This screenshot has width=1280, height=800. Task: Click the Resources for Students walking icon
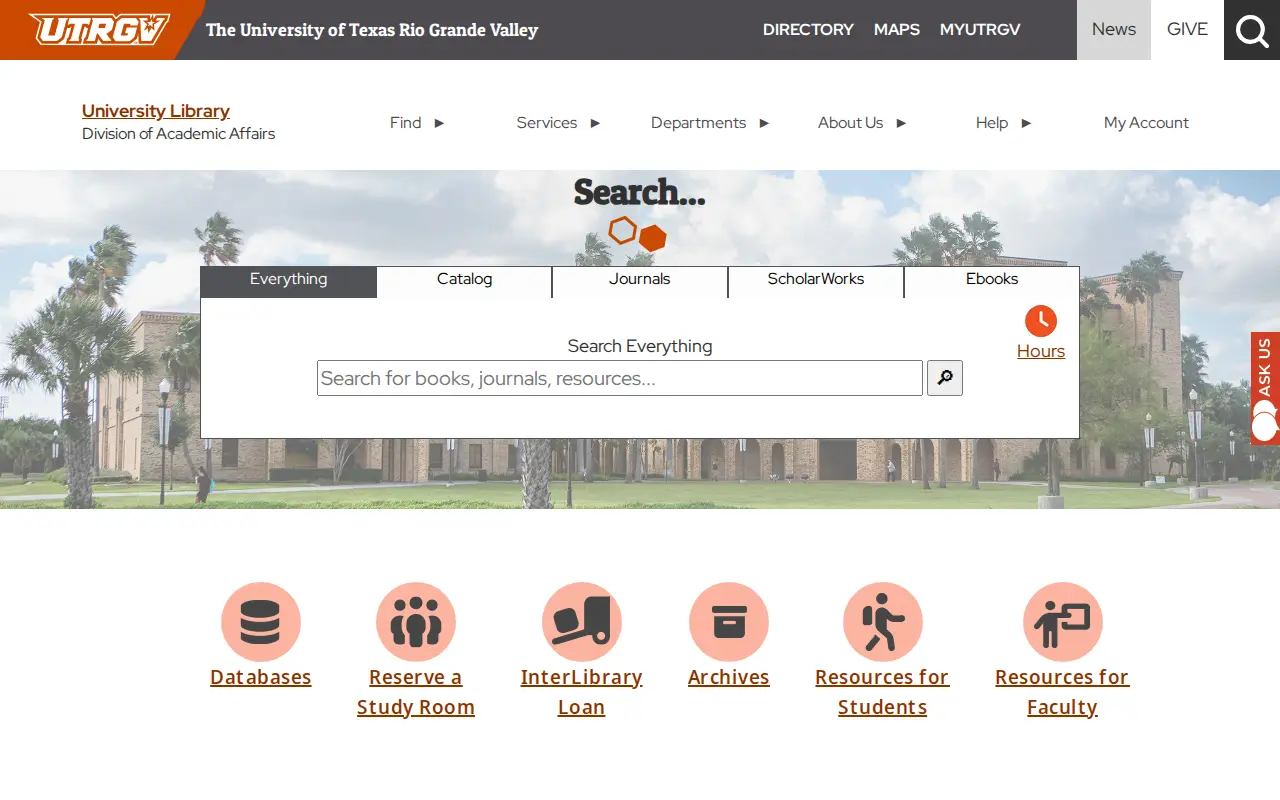coord(883,622)
